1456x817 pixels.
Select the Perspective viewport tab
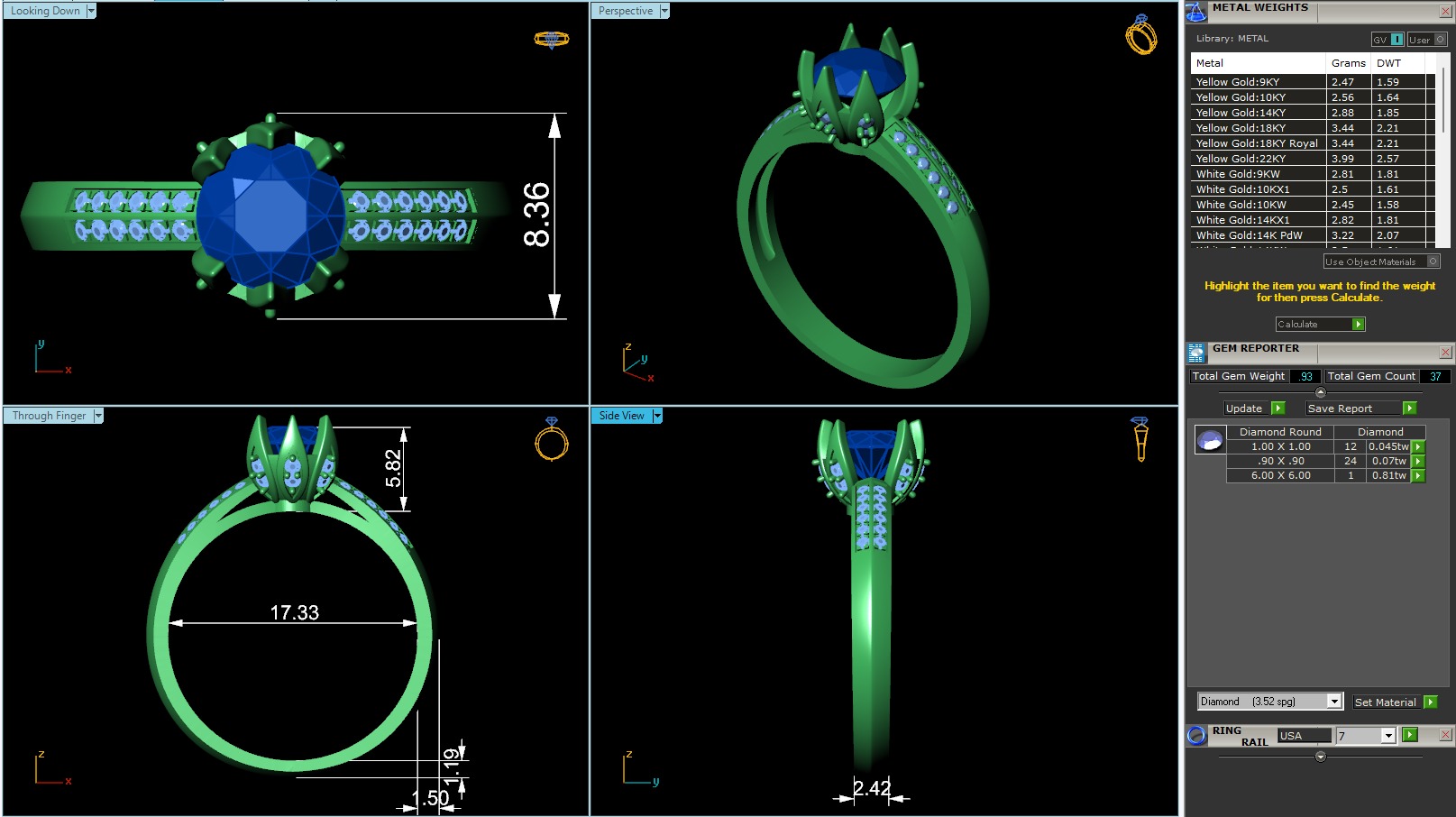coord(626,11)
